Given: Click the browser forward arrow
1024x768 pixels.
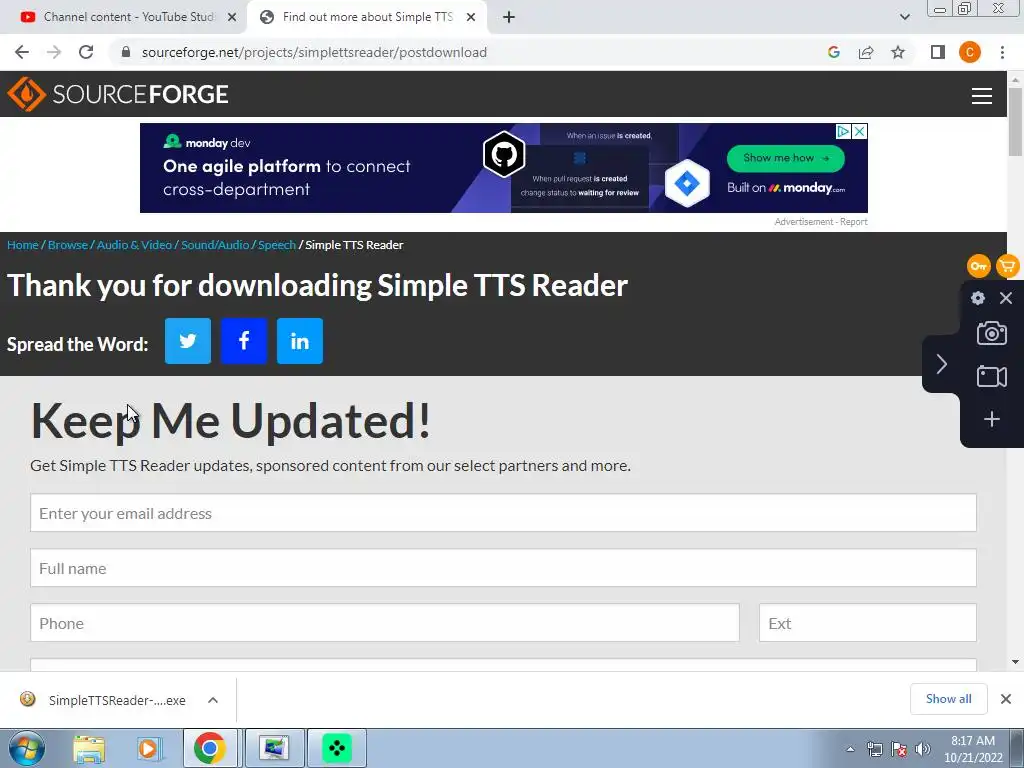Looking at the screenshot, I should tap(54, 52).
